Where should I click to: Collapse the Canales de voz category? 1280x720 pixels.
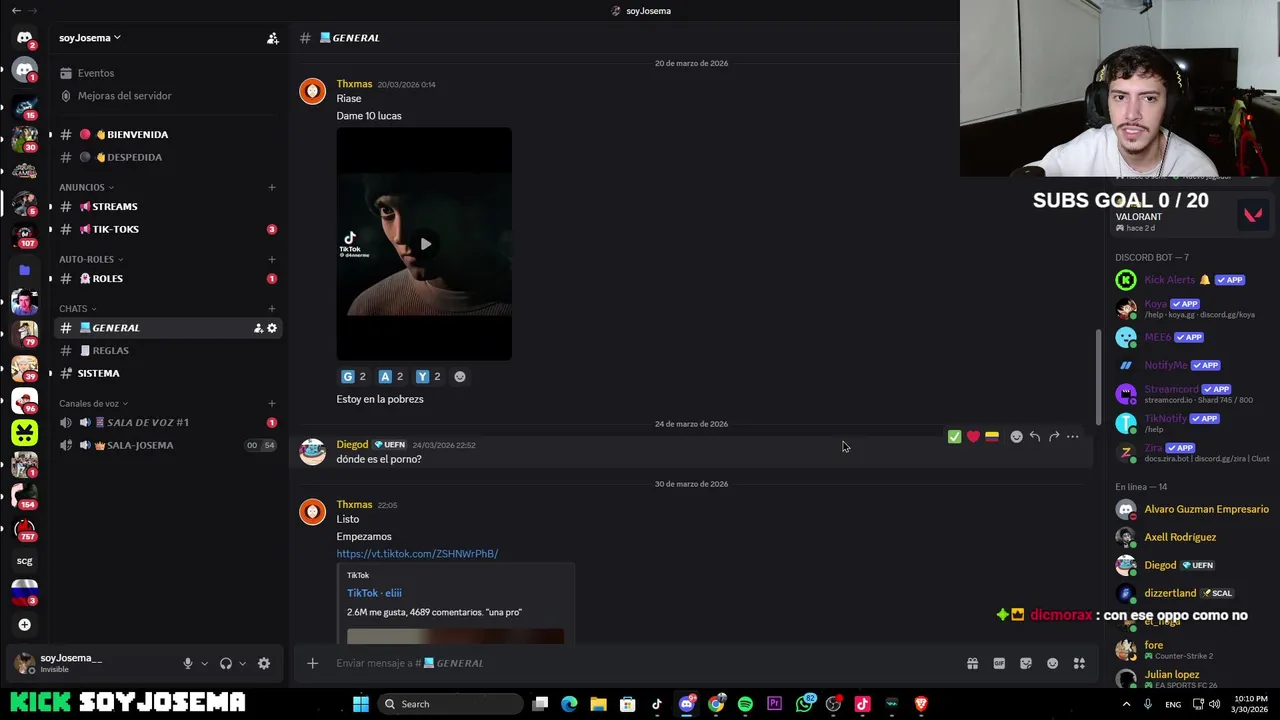[94, 403]
